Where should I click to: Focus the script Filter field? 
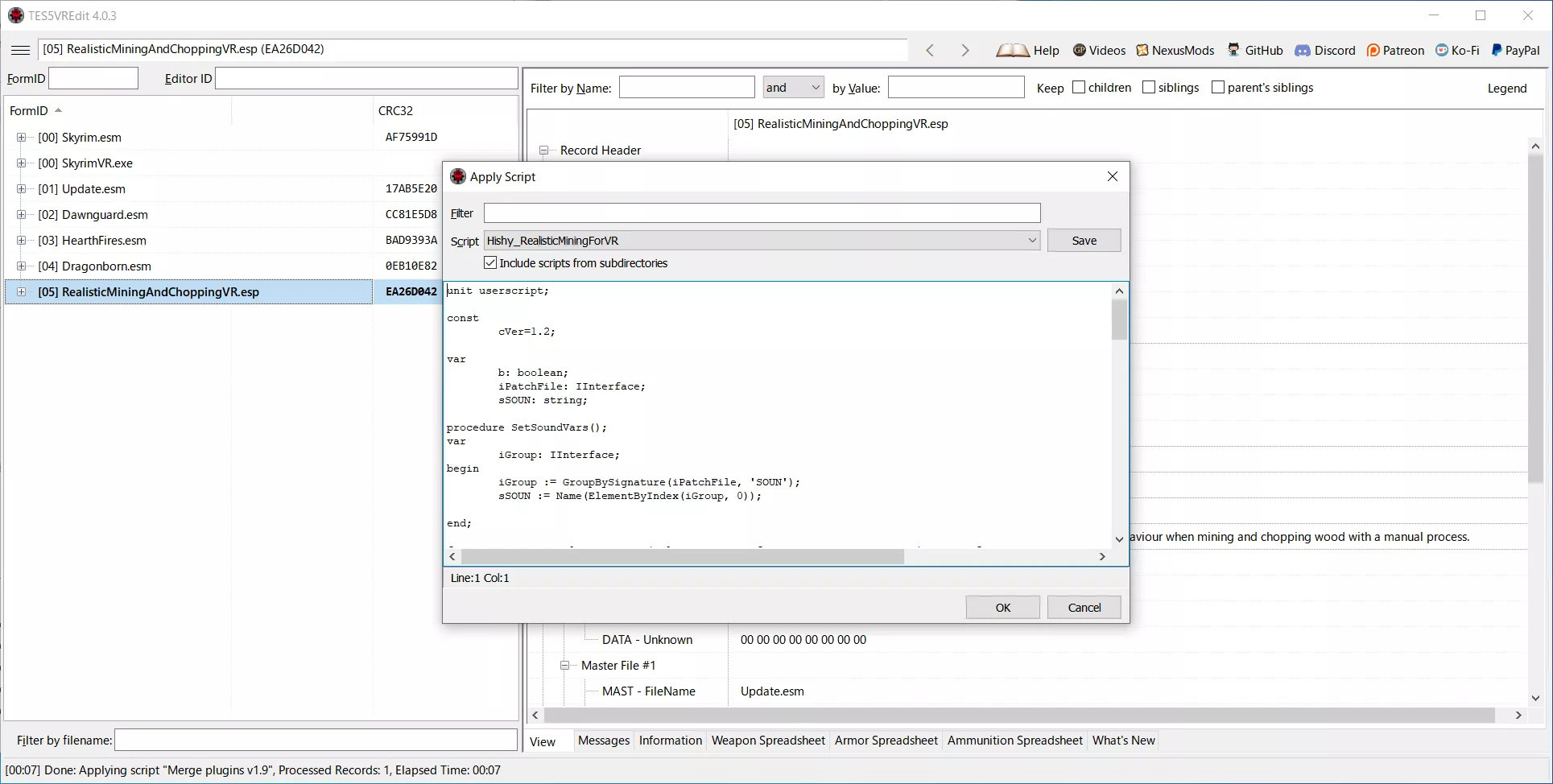762,213
